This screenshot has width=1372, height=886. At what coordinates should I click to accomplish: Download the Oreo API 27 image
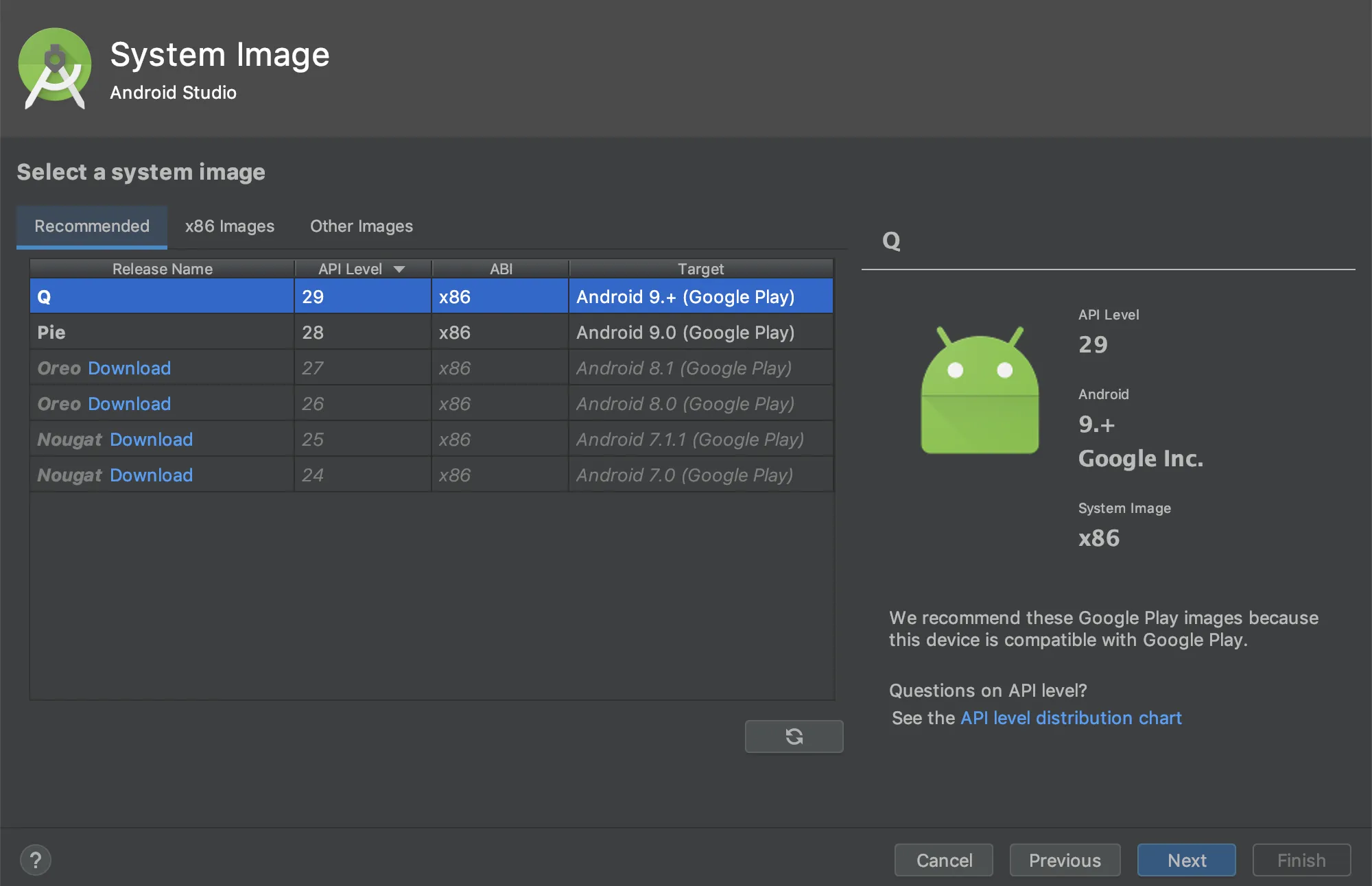pos(129,368)
